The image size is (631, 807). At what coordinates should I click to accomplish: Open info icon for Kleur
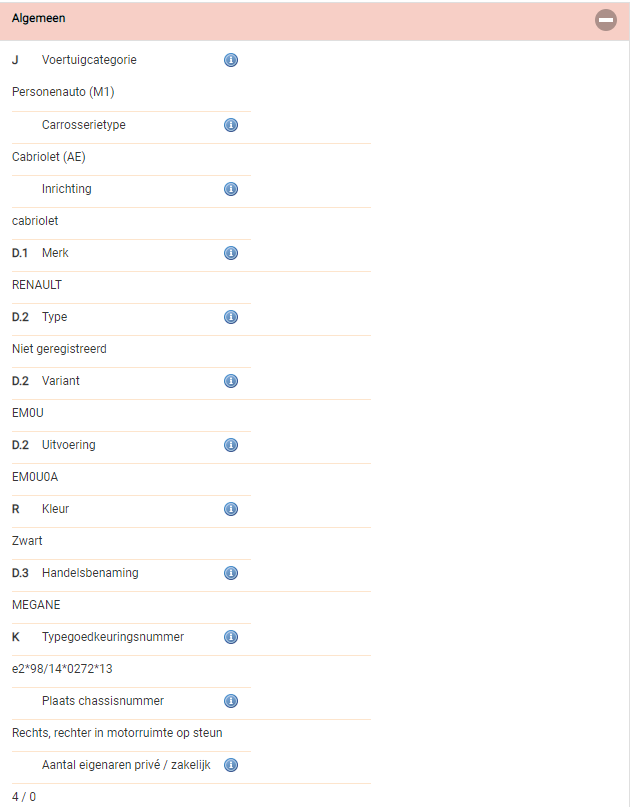[x=231, y=509]
